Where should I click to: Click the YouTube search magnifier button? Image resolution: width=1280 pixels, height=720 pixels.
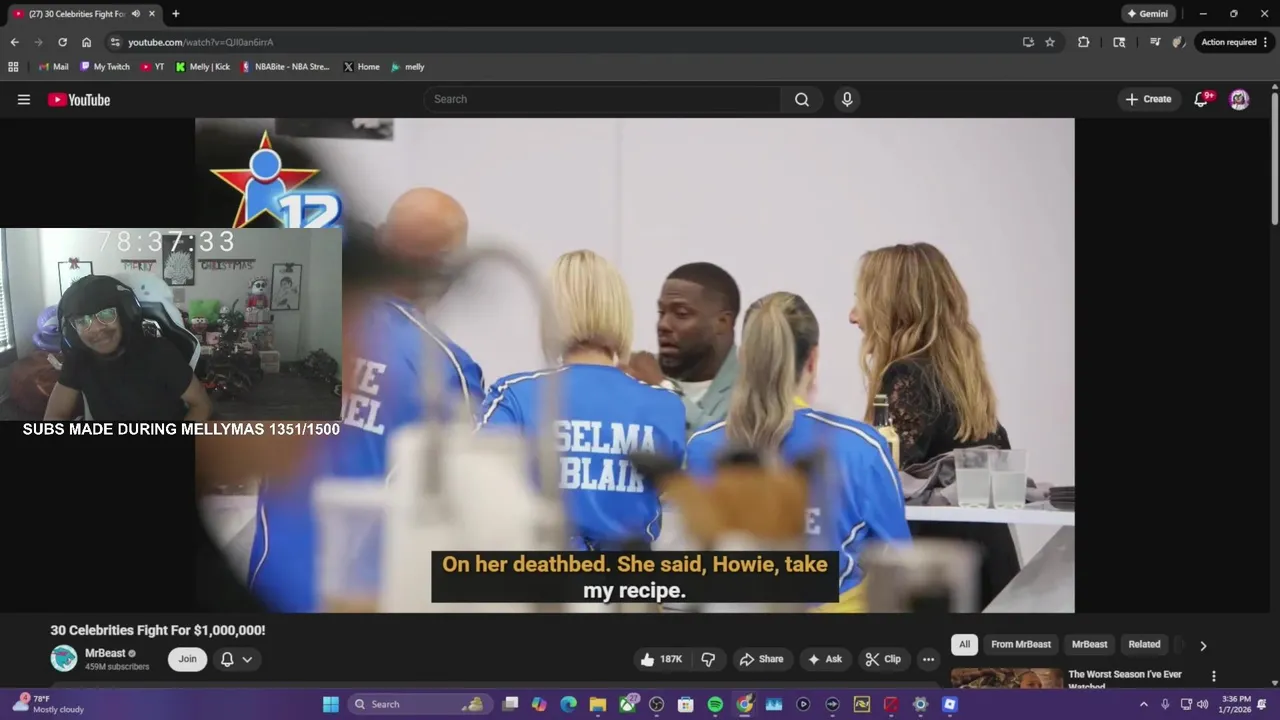pos(802,99)
